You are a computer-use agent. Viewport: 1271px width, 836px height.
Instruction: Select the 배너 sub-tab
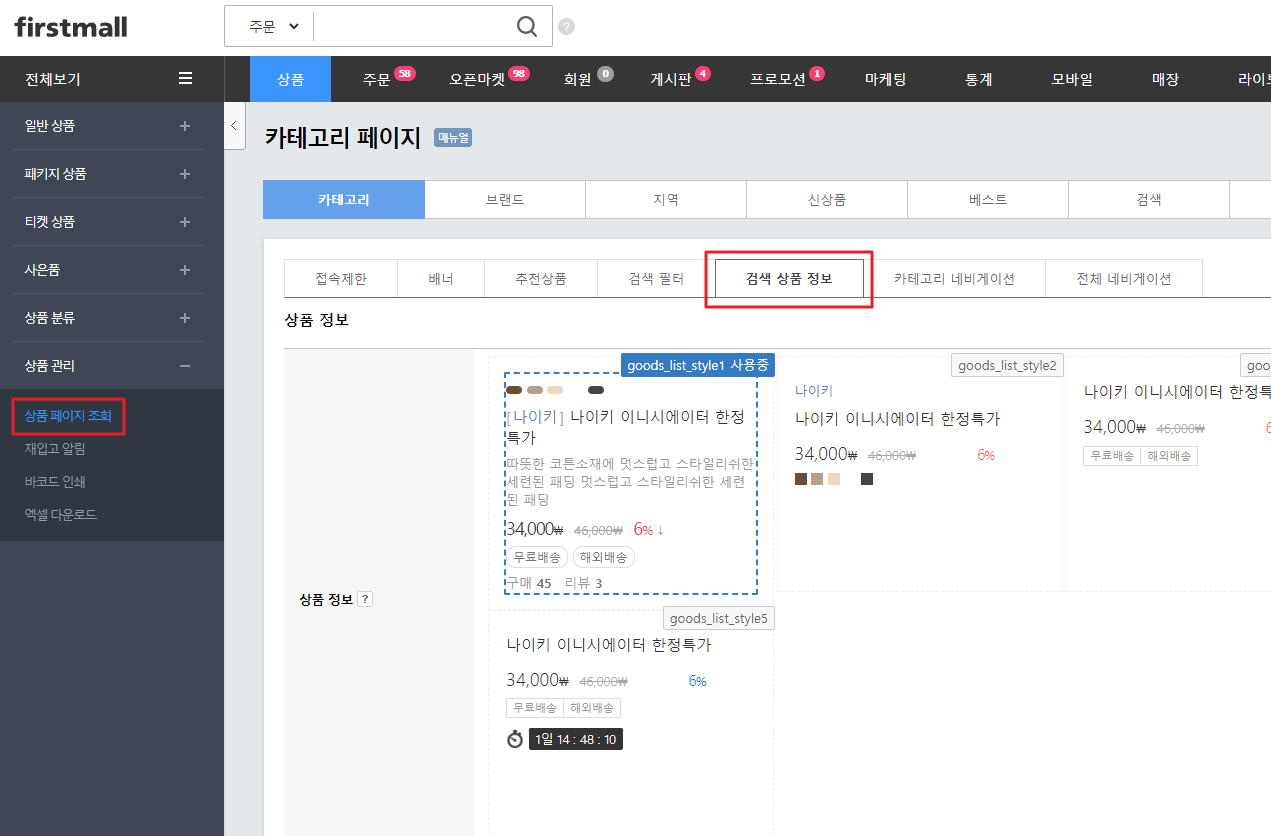coord(441,279)
